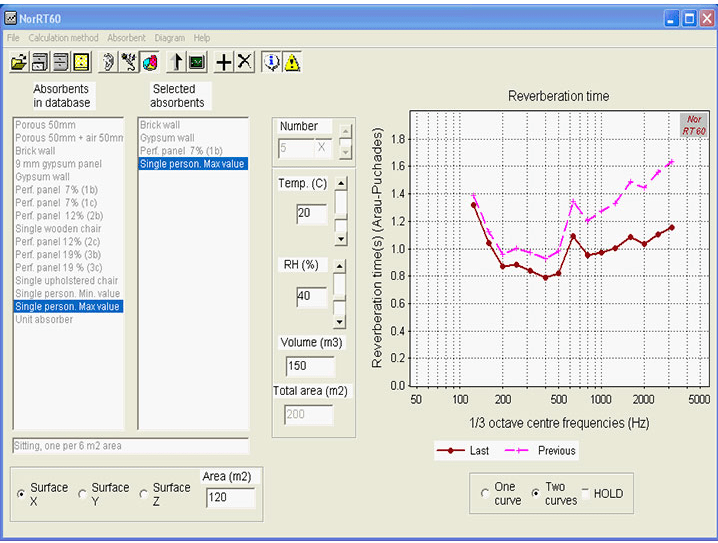The width and height of the screenshot is (718, 543).
Task: Choose the One curve radio option
Action: click(x=484, y=493)
